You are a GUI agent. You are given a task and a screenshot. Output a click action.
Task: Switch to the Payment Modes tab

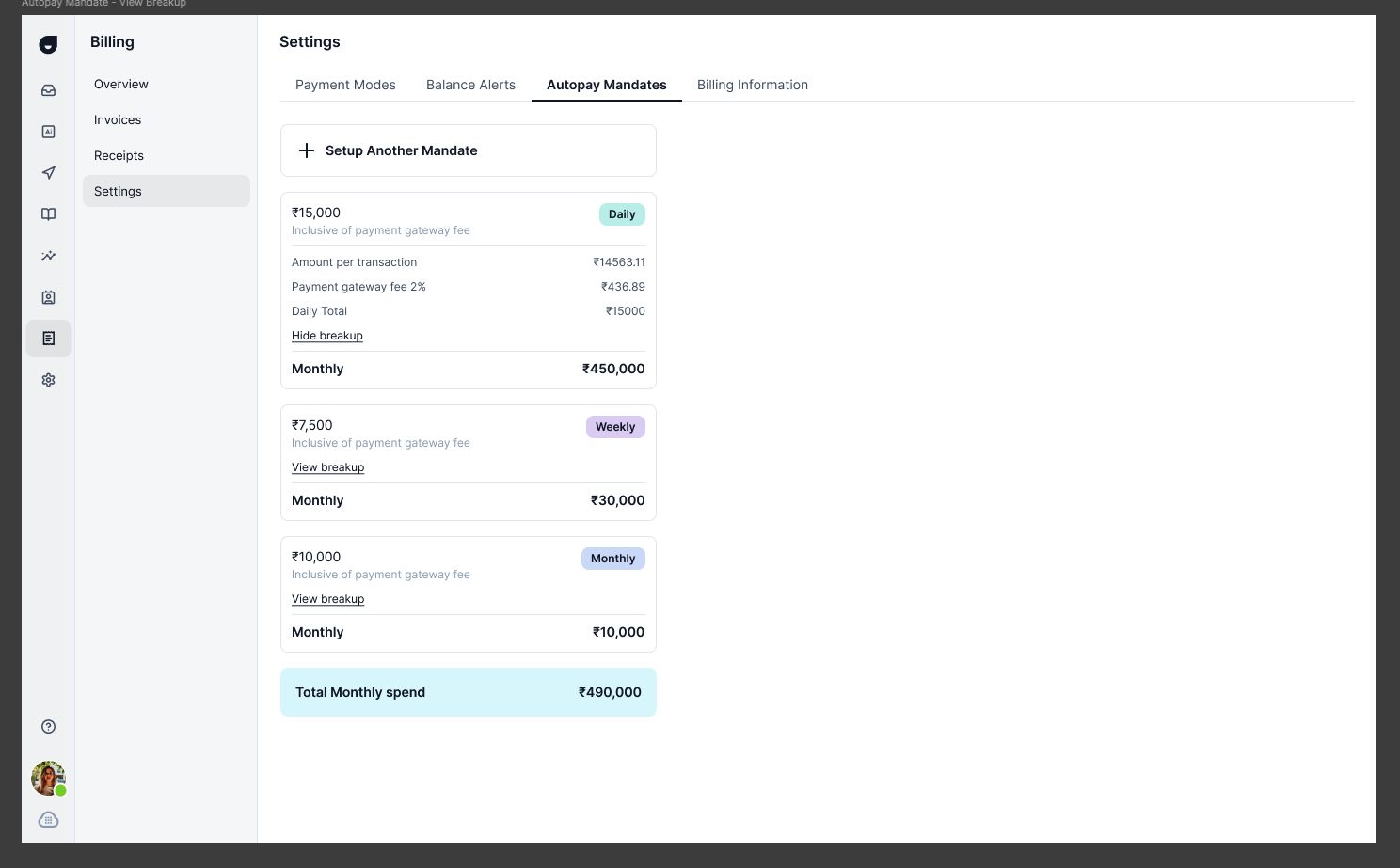[x=345, y=85]
